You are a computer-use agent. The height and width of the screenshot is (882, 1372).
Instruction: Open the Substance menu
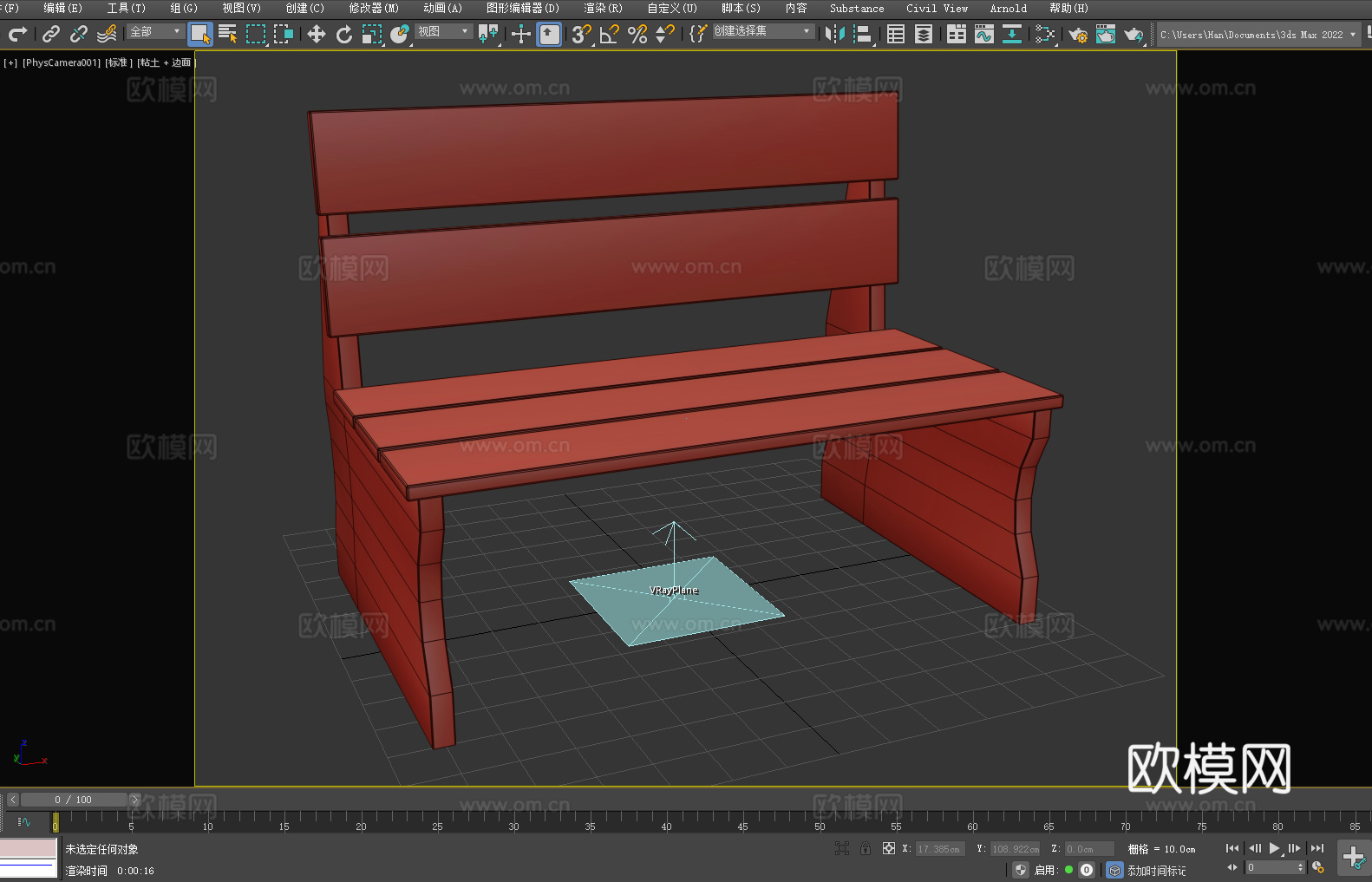pyautogui.click(x=857, y=8)
